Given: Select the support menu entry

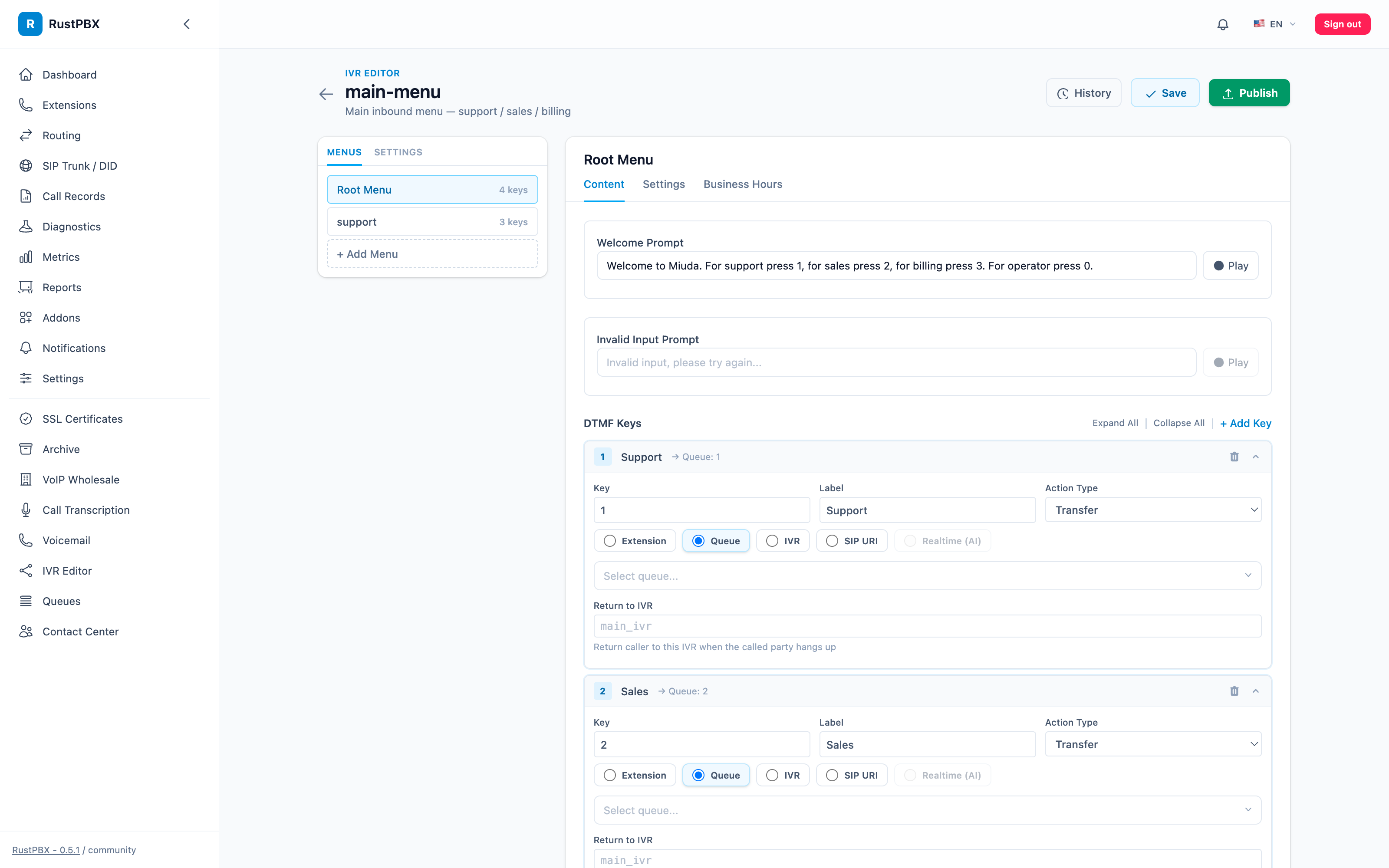Looking at the screenshot, I should [432, 222].
